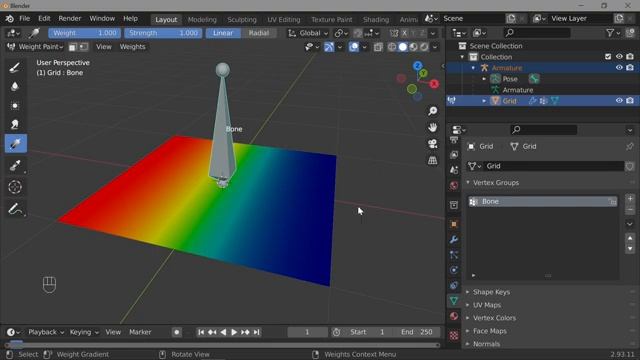Disable Grid render camera icon

[x=630, y=100]
